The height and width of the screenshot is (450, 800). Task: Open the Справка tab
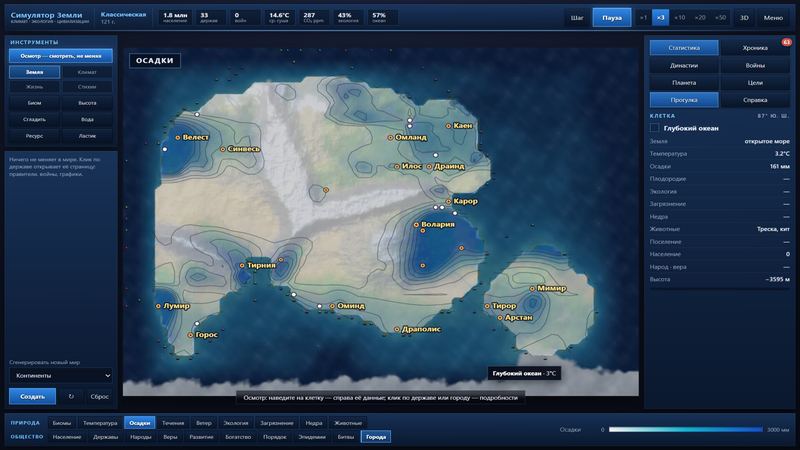coord(755,100)
